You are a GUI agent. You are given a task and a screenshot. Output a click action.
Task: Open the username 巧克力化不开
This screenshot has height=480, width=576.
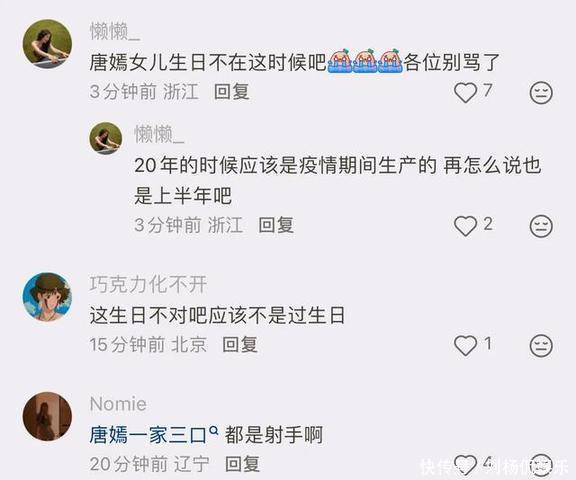pos(148,285)
